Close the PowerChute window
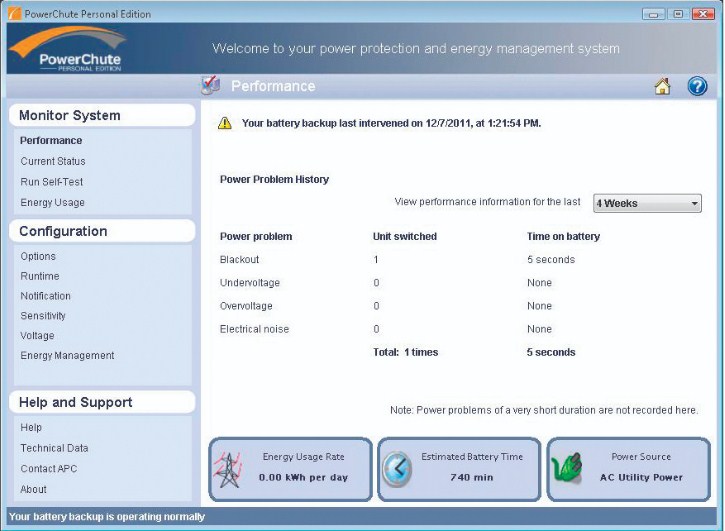The height and width of the screenshot is (531, 725). (x=703, y=14)
